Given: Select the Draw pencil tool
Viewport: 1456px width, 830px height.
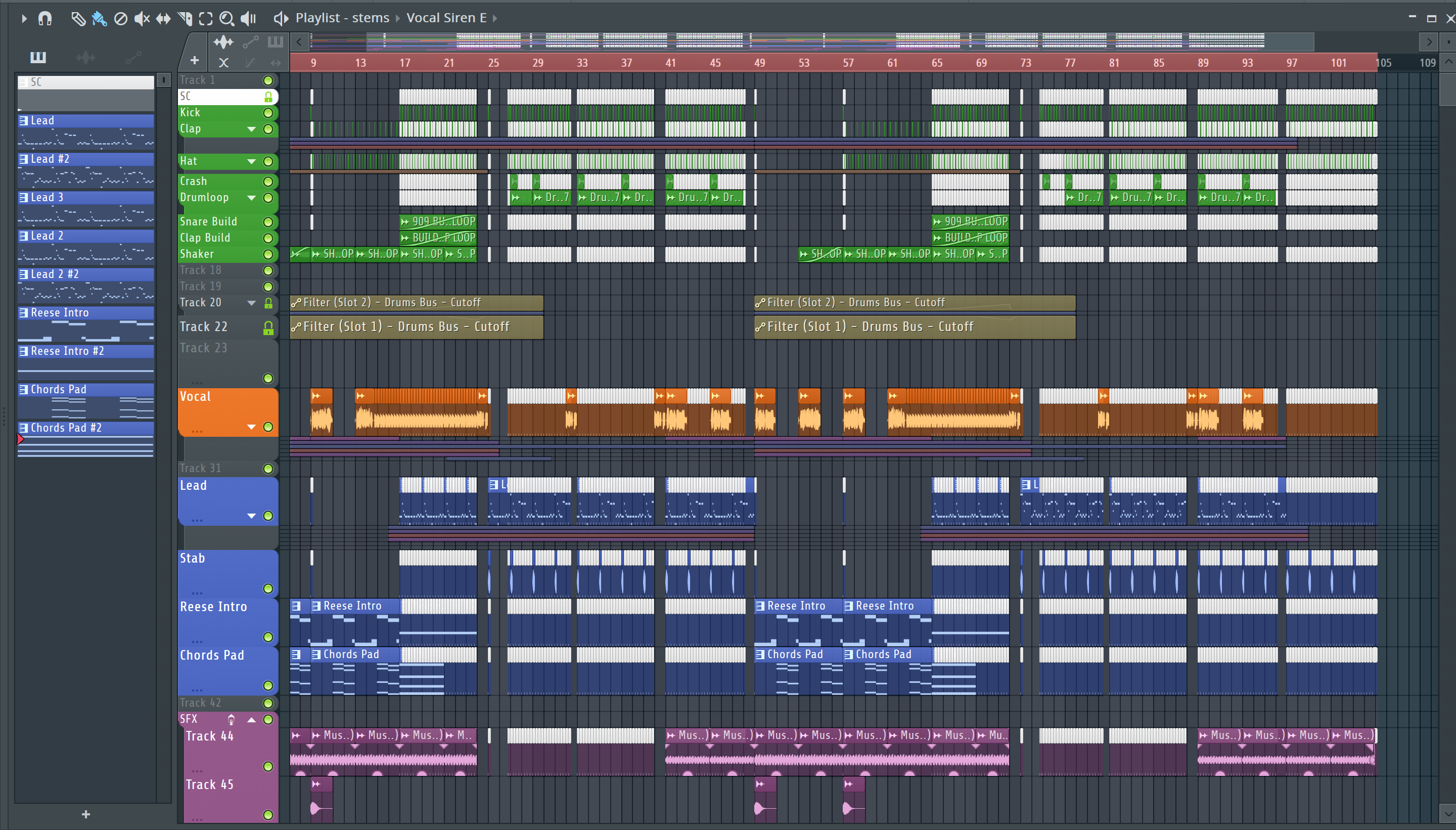Looking at the screenshot, I should point(78,19).
